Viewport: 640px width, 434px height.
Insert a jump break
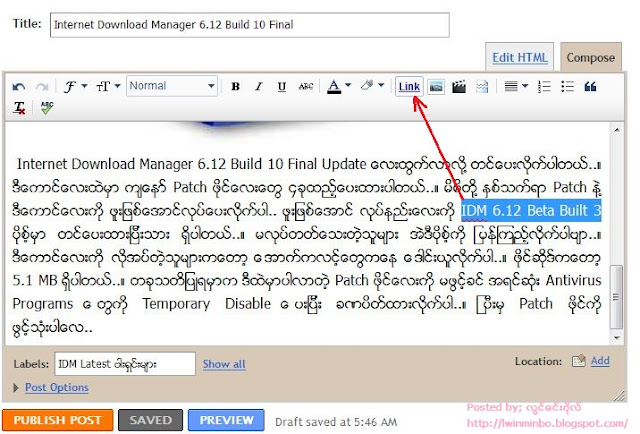(482, 87)
